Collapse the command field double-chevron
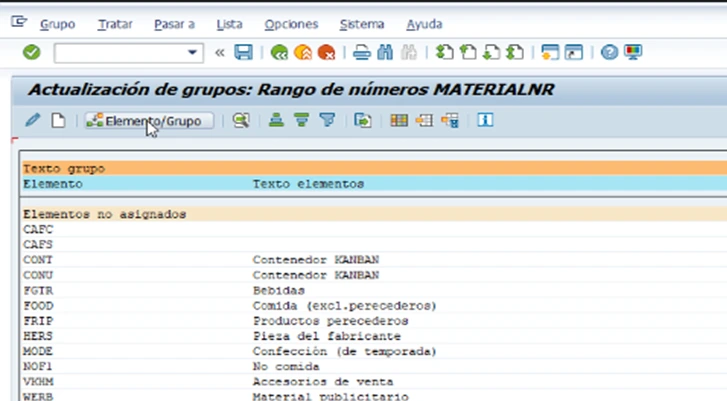 point(219,52)
